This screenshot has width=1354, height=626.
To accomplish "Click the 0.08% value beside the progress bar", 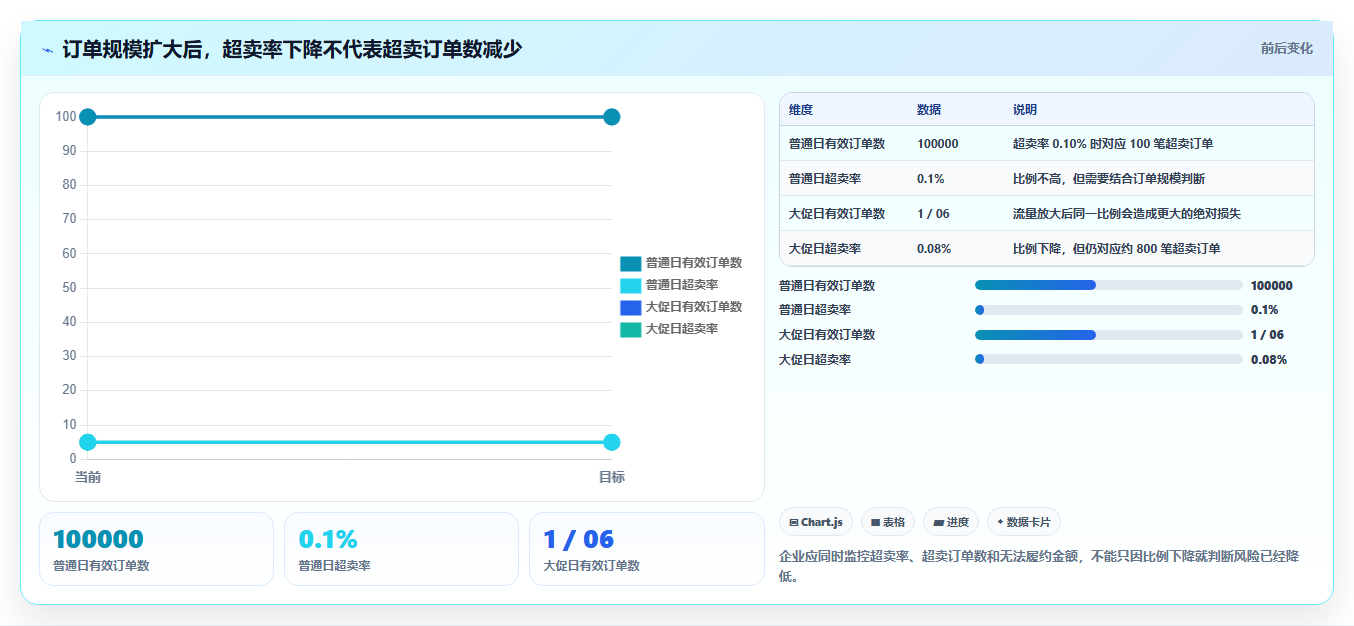I will [1269, 360].
